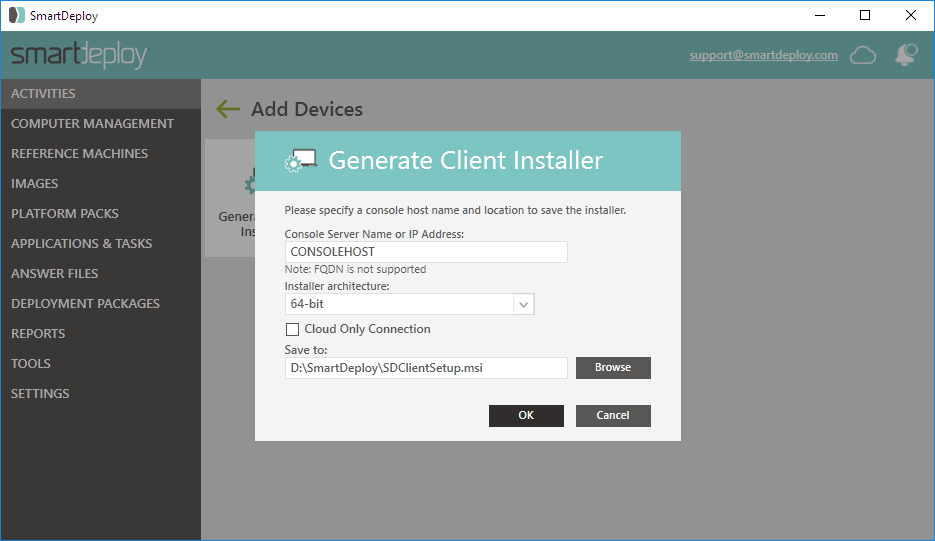Expand the Installer architecture dropdown arrow
Viewport: 935px width, 541px height.
tap(524, 304)
